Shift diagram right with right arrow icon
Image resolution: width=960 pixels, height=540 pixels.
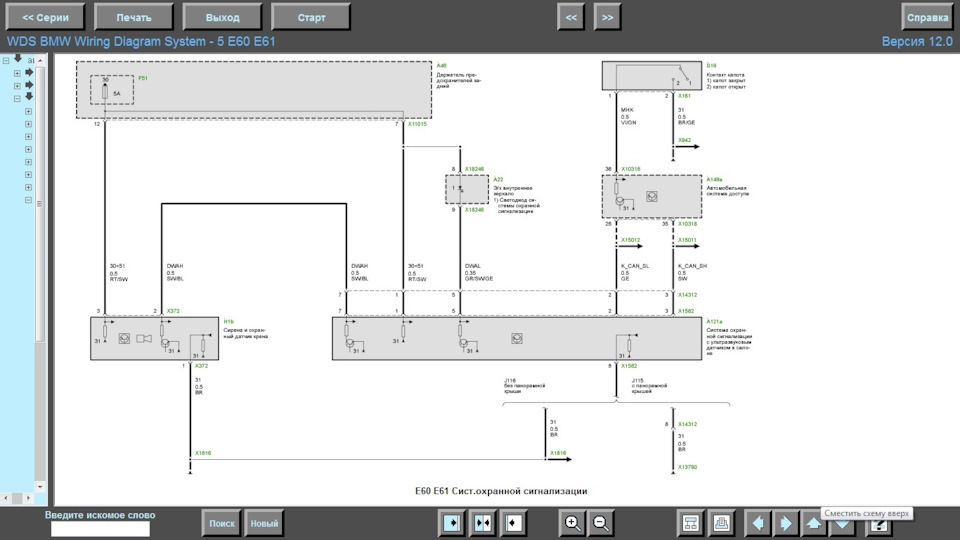(x=786, y=523)
